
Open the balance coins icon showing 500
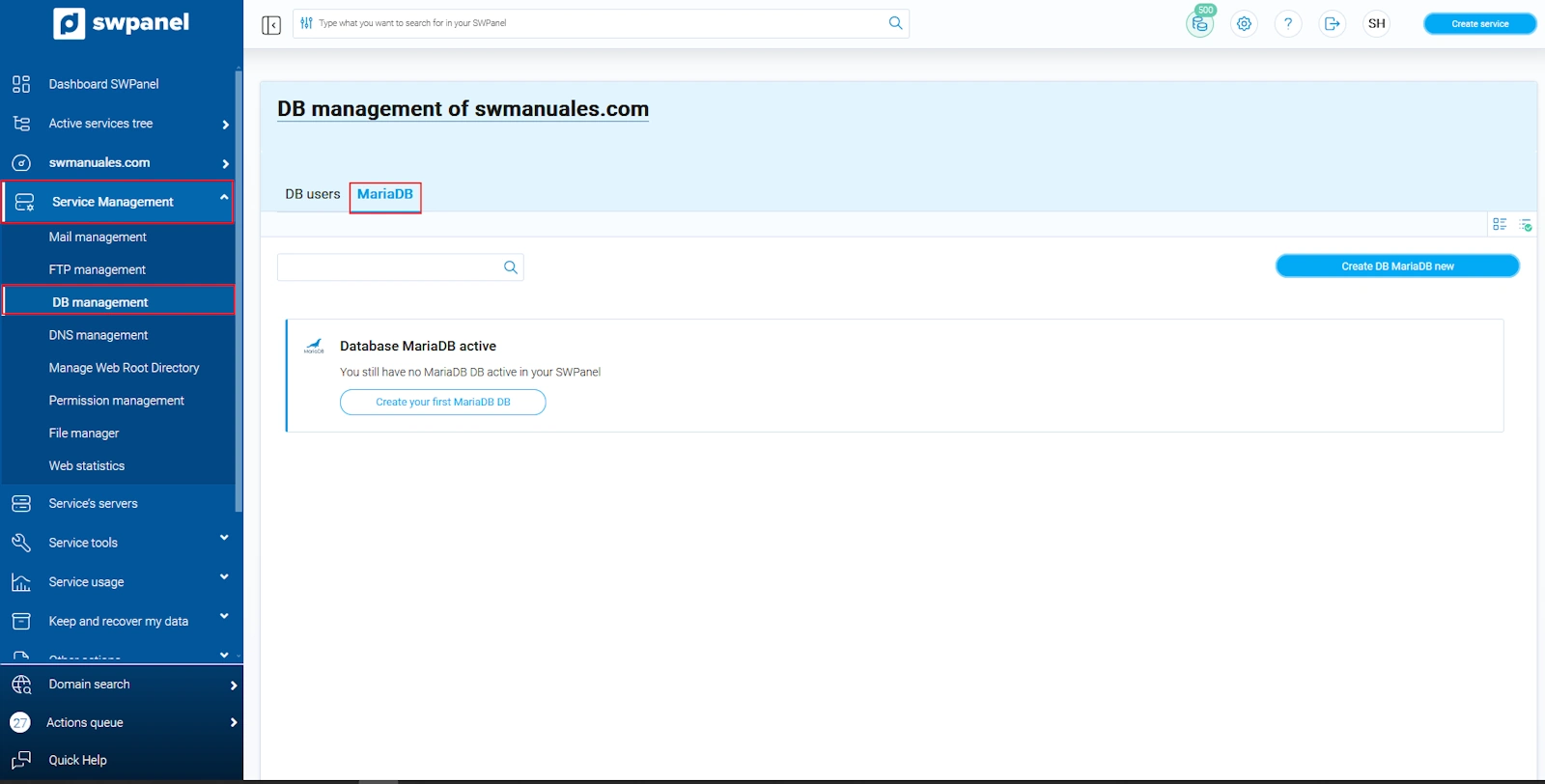1199,24
